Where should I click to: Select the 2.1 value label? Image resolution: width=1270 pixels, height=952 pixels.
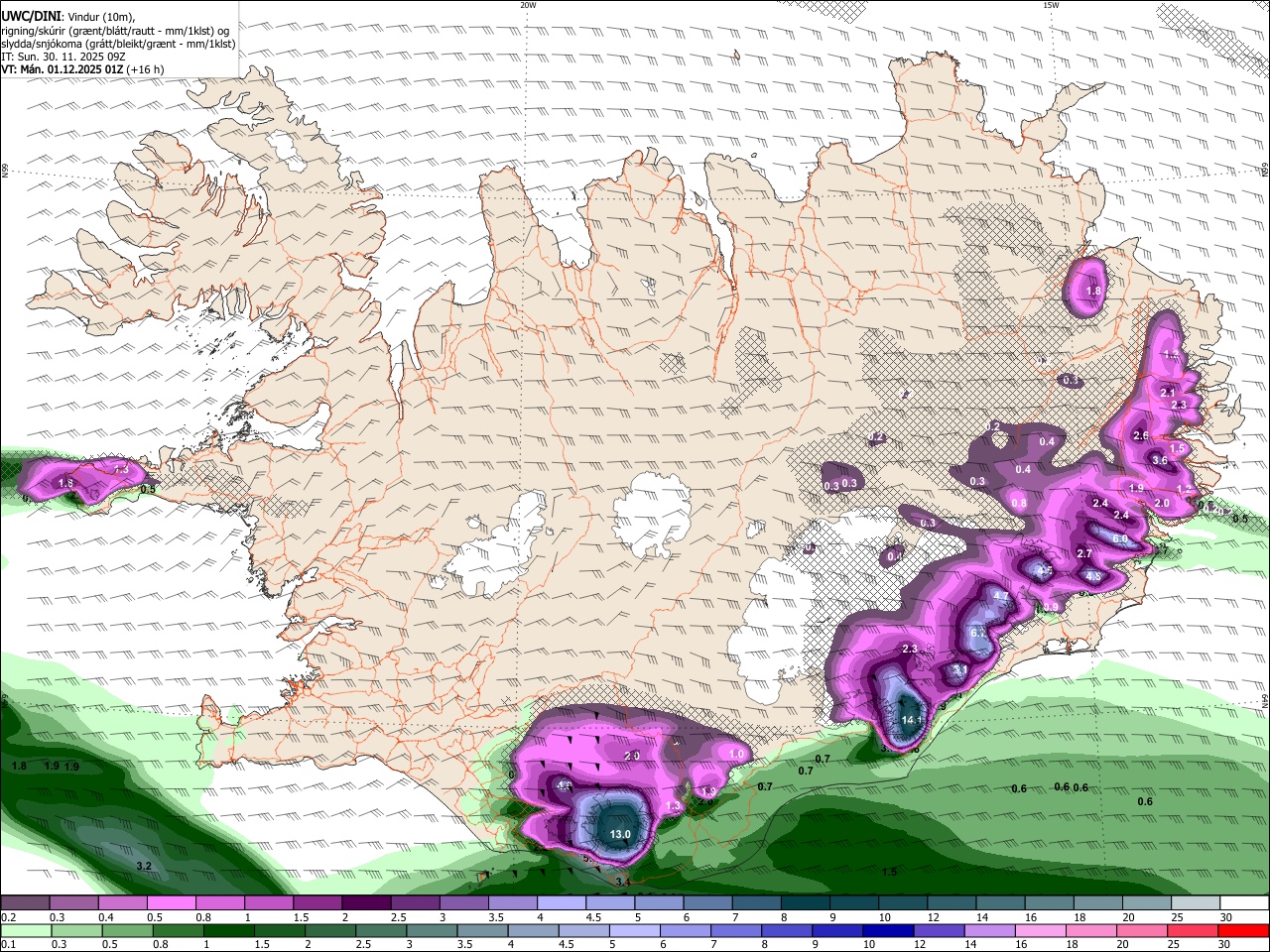[1168, 394]
